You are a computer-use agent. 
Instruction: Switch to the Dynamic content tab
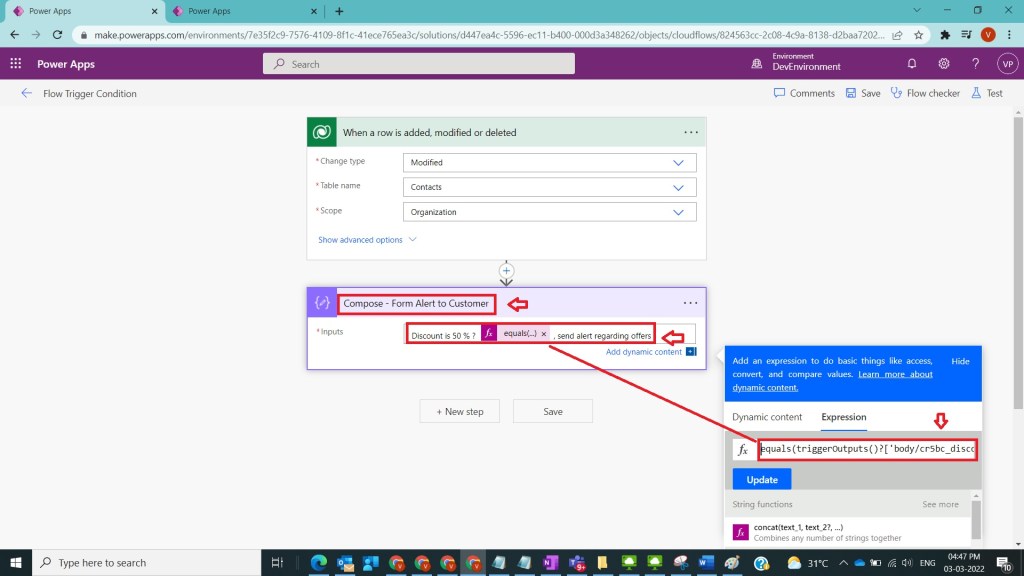(767, 417)
